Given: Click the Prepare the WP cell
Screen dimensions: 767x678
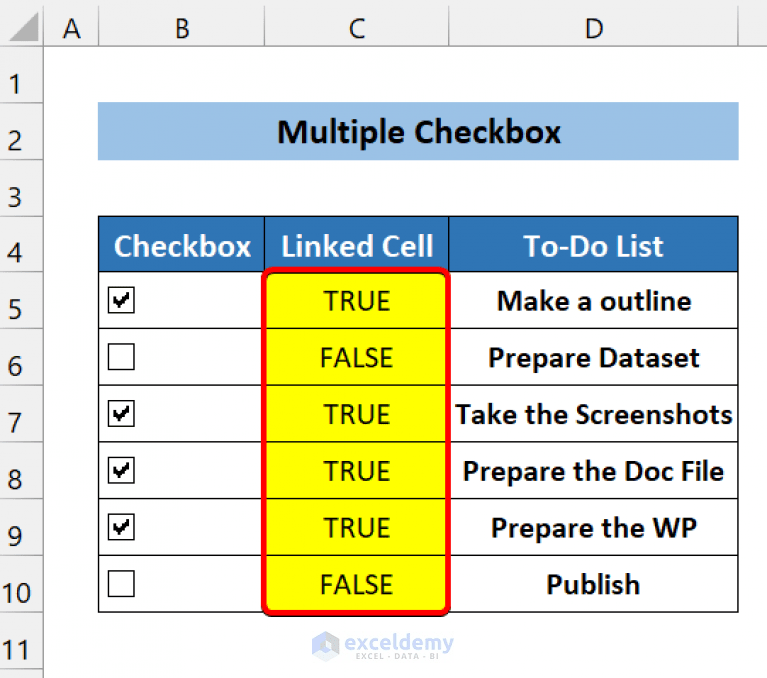Looking at the screenshot, I should coord(593,527).
